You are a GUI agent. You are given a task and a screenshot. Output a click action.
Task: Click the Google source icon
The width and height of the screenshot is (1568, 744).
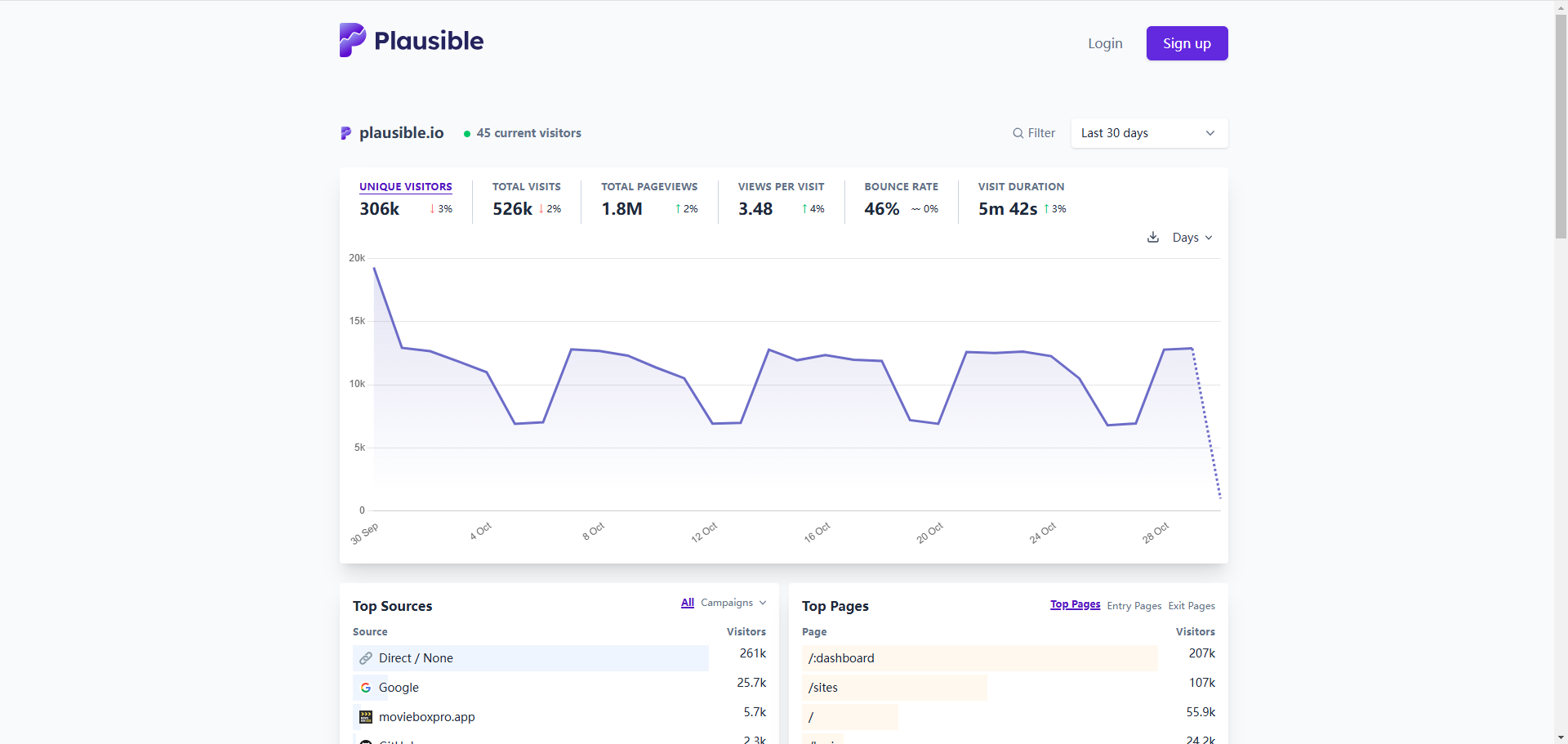tap(366, 688)
